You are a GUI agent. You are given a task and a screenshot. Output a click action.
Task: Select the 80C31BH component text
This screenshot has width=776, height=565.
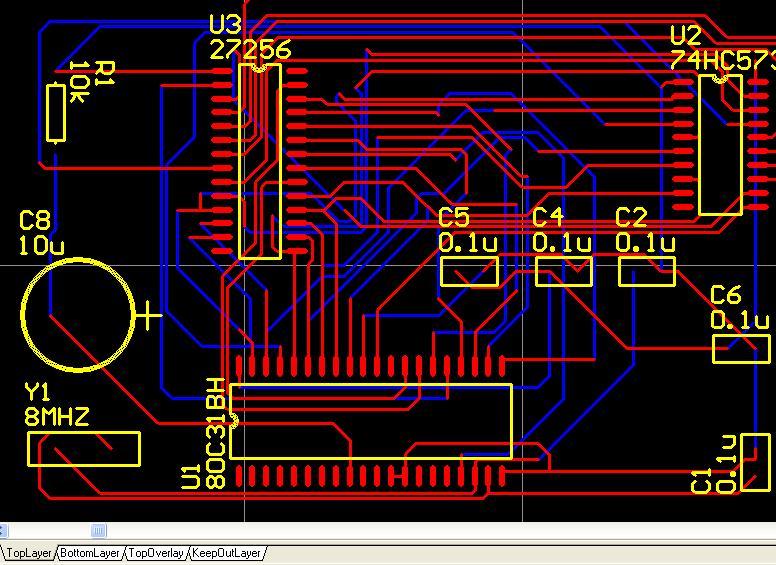[x=216, y=434]
